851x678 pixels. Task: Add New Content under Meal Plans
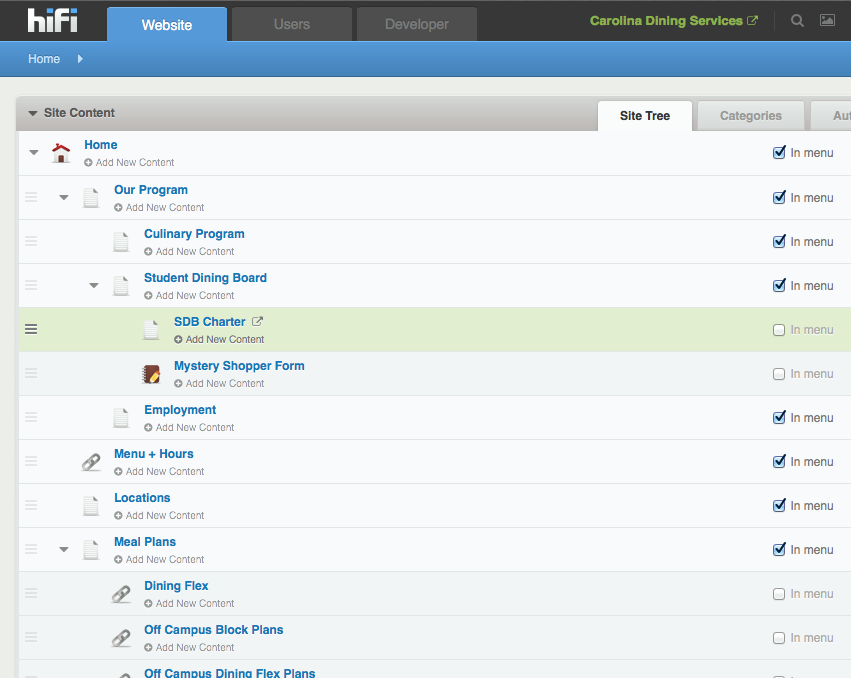pyautogui.click(x=159, y=559)
